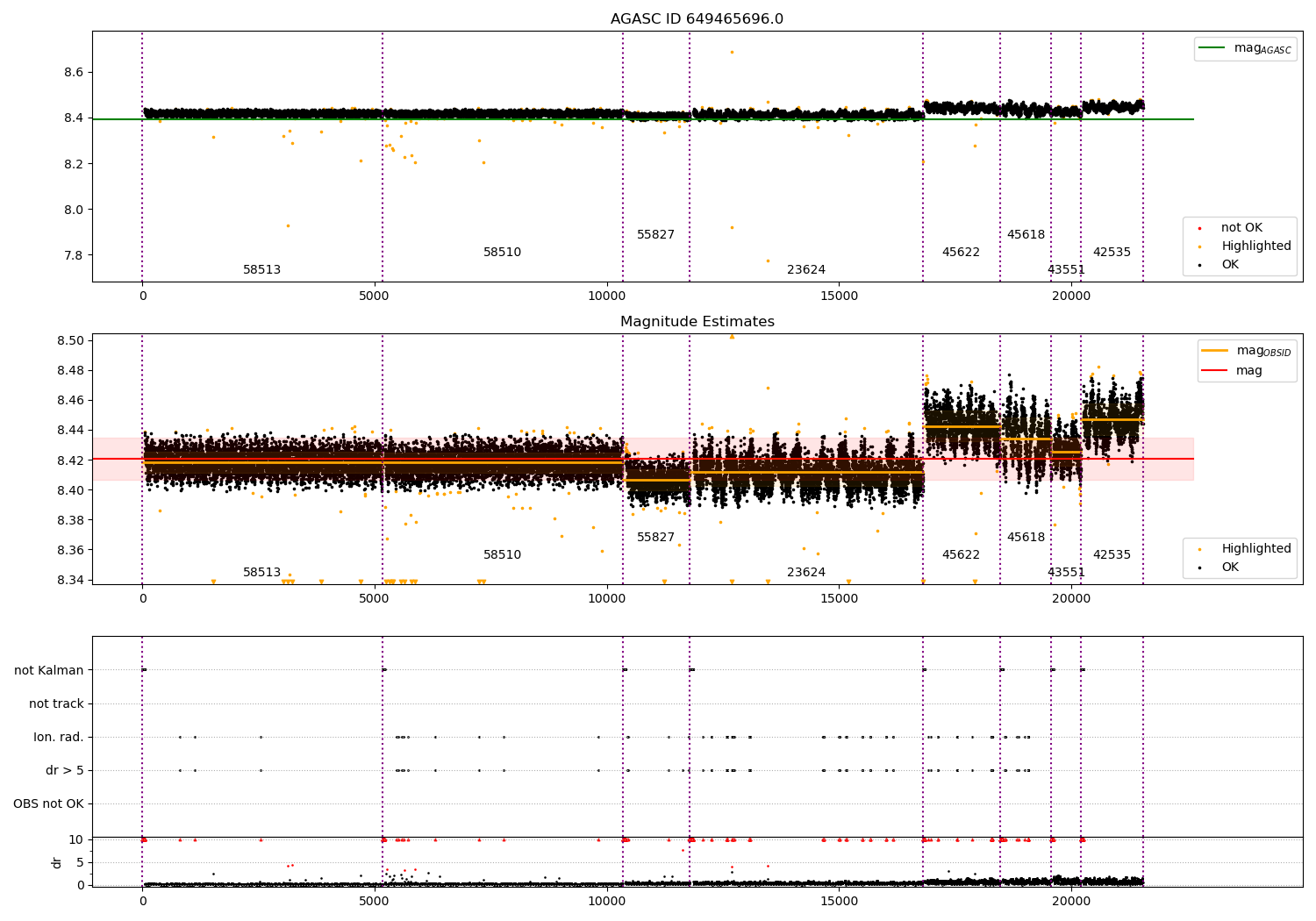Viewport: 1316px width, 921px height.
Task: Click x-axis tick 15000 under top plot
Action: pos(839,296)
